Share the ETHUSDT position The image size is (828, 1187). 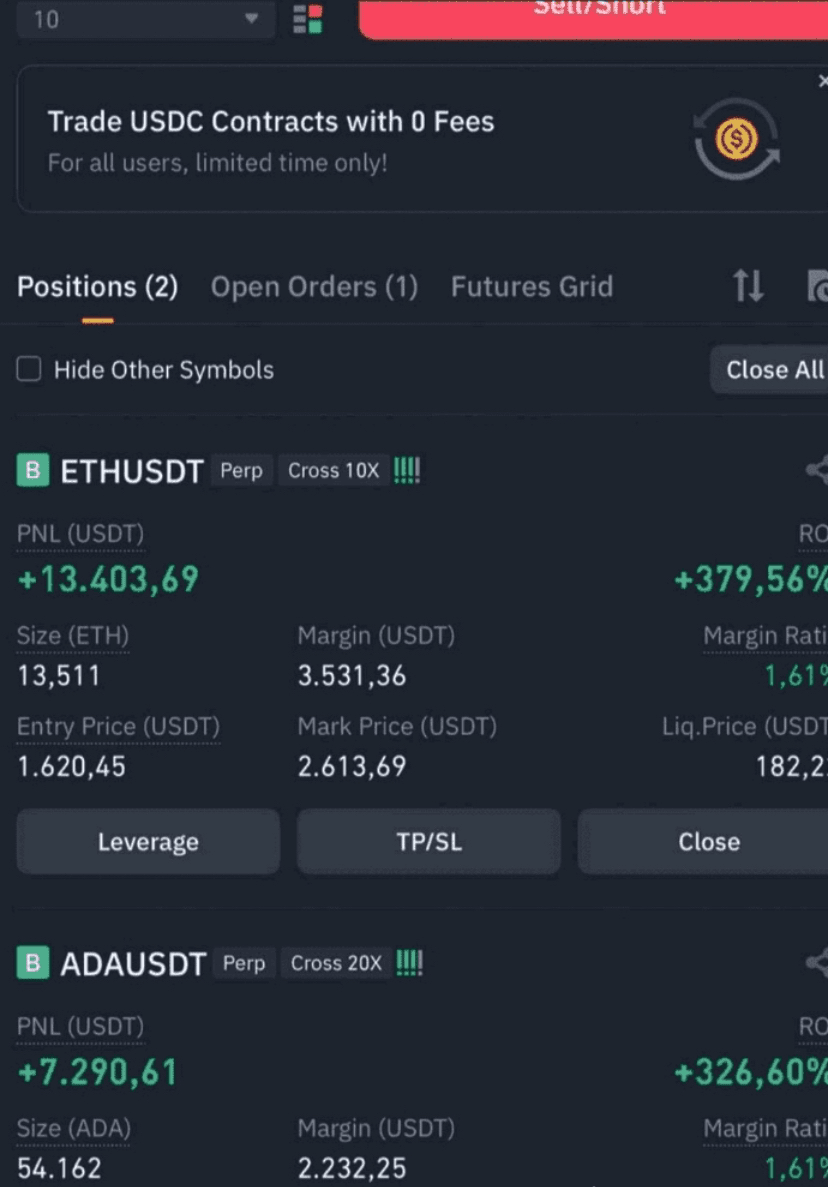pyautogui.click(x=817, y=470)
